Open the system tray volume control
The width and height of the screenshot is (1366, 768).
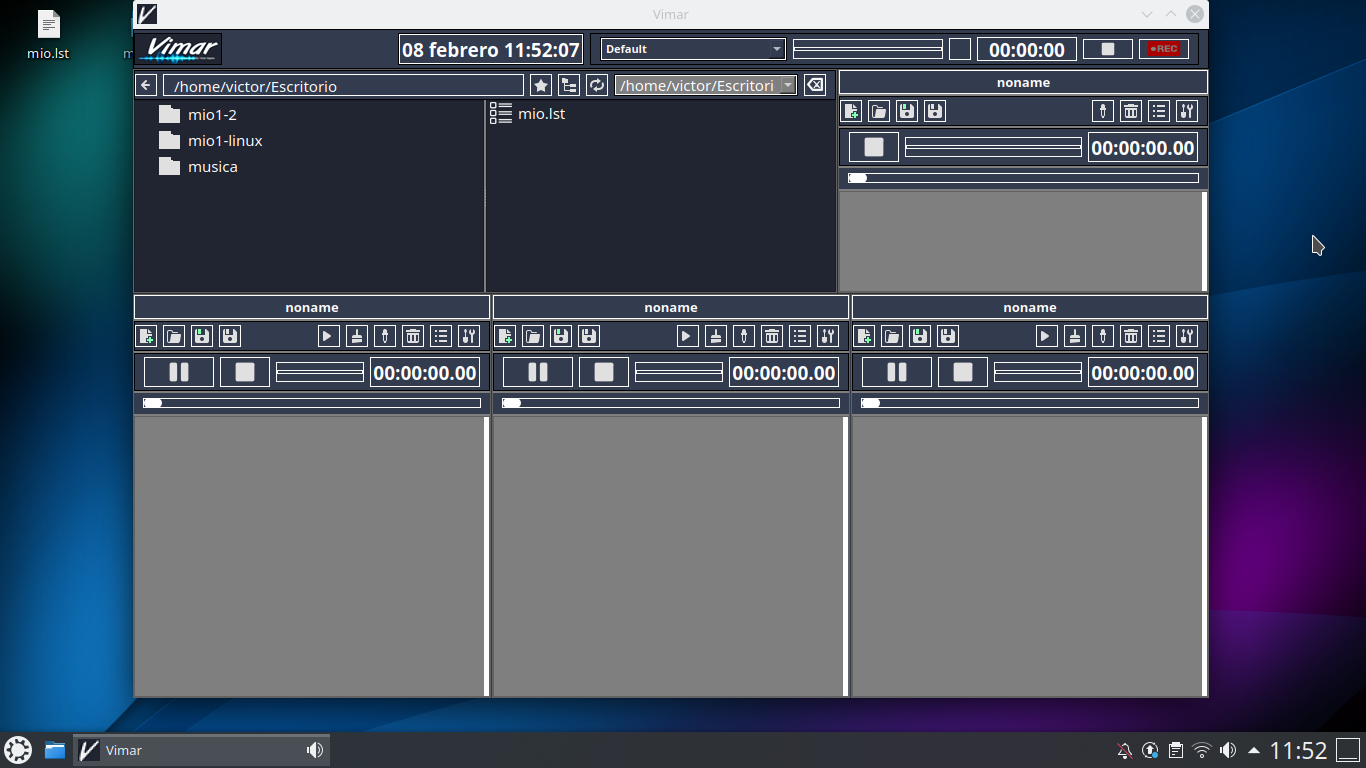click(x=1228, y=750)
